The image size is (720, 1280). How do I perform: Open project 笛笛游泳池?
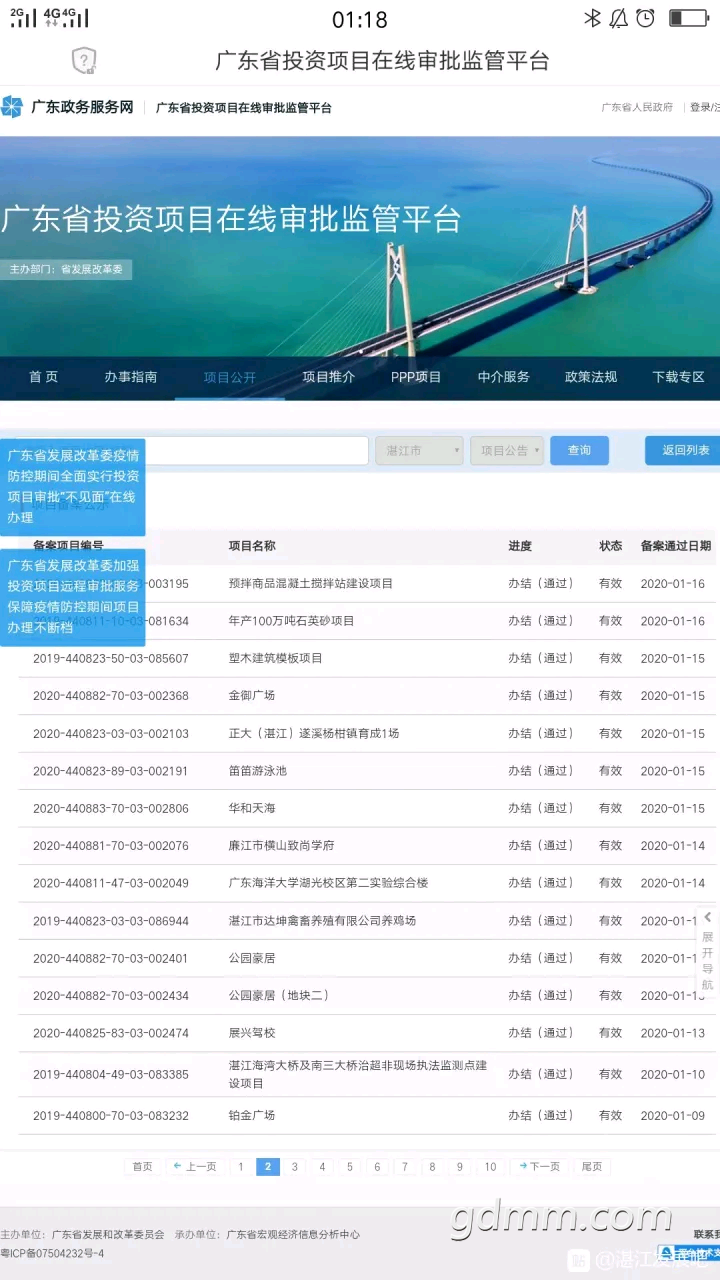click(x=258, y=771)
